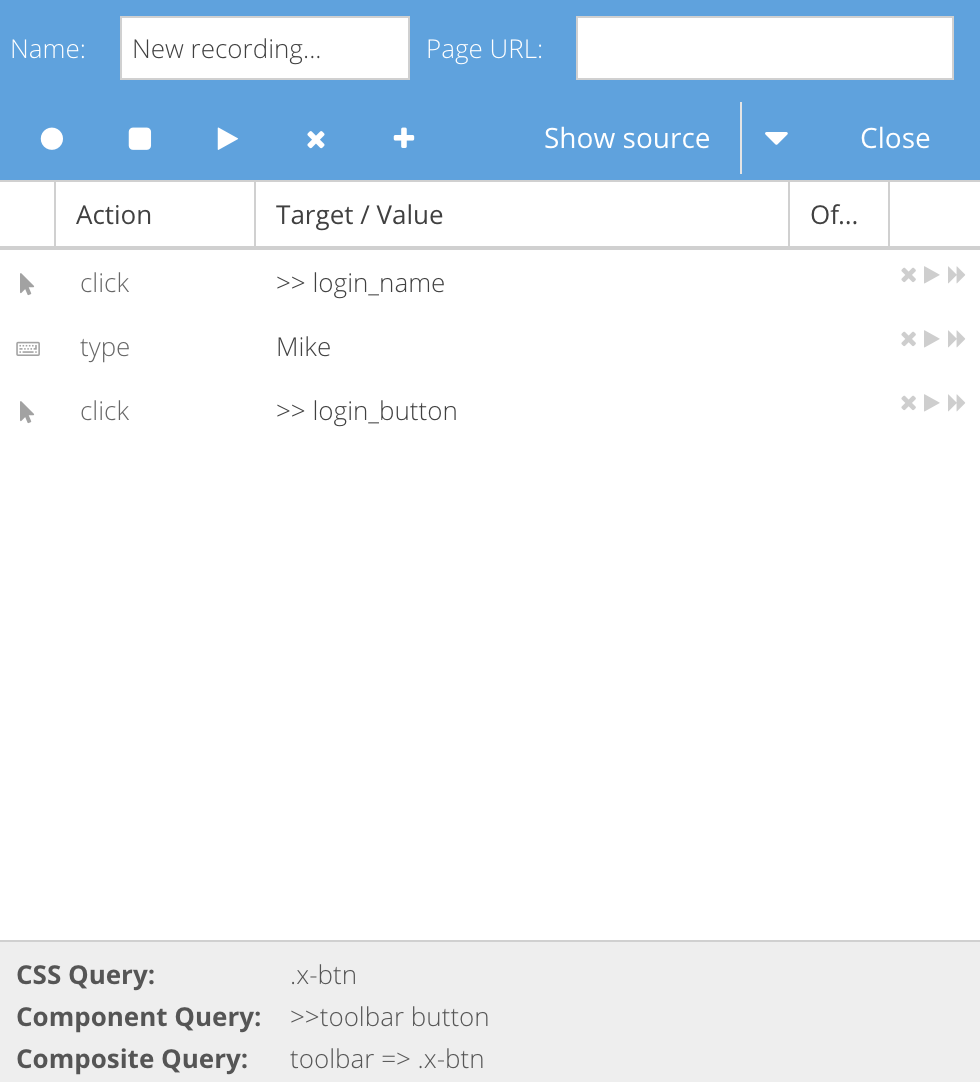Select the Action column header
This screenshot has height=1082, width=980.
(155, 215)
